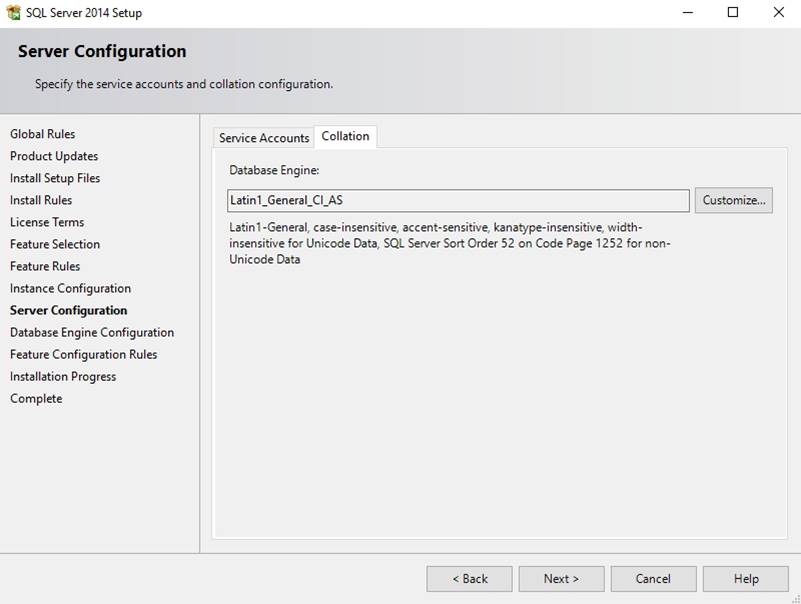Screen dimensions: 801x604
Task: Go to the previous step with Back
Action: pyautogui.click(x=469, y=578)
